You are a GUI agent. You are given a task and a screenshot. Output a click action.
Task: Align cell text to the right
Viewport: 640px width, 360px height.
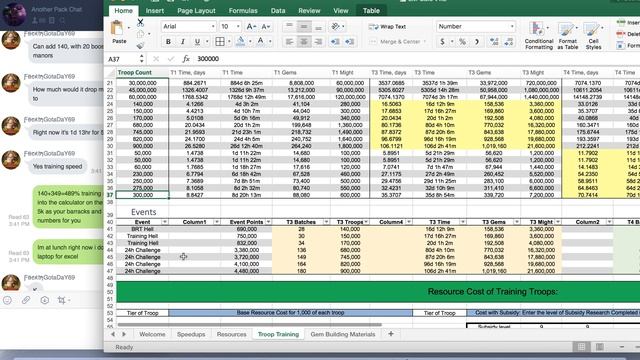318,41
